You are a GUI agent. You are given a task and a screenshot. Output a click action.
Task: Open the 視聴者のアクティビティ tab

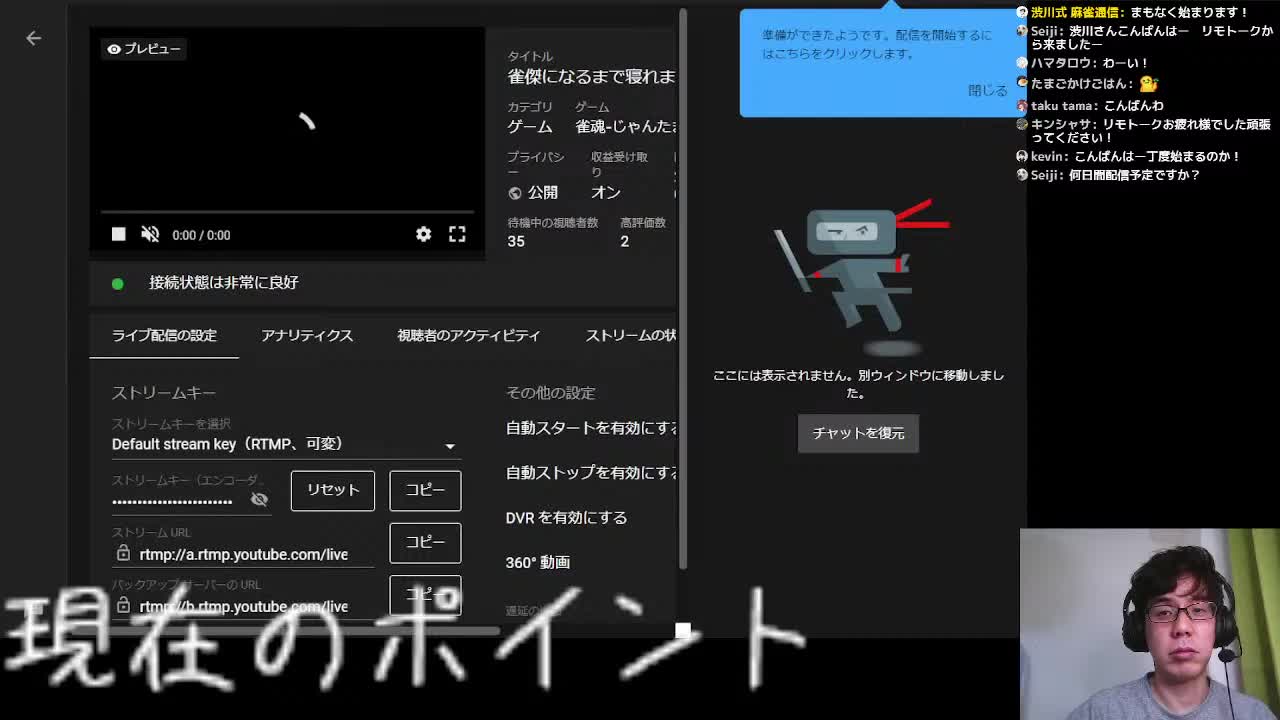click(468, 335)
